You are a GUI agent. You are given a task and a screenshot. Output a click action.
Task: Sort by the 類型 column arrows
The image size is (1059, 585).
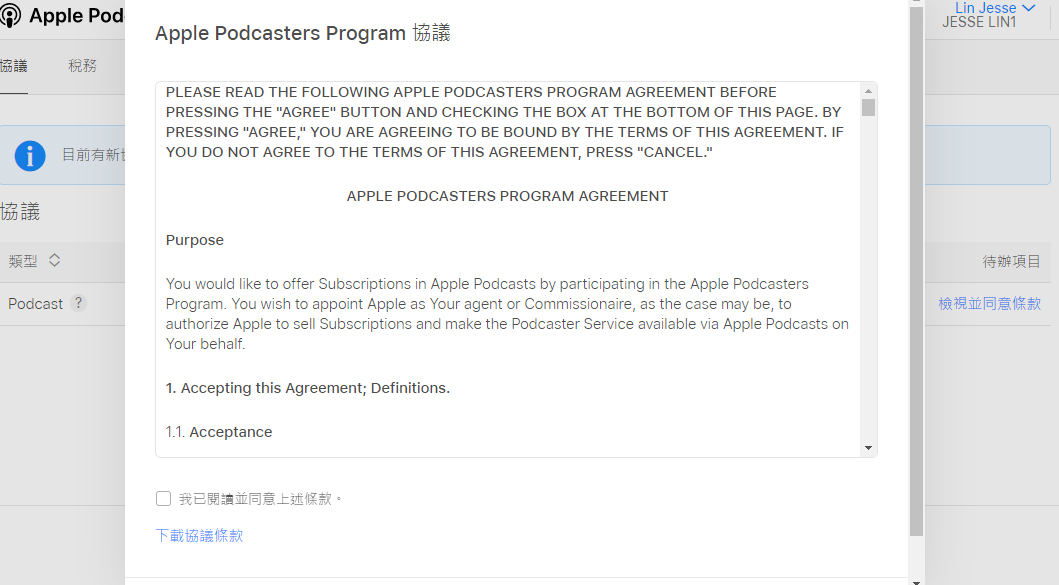coord(55,260)
